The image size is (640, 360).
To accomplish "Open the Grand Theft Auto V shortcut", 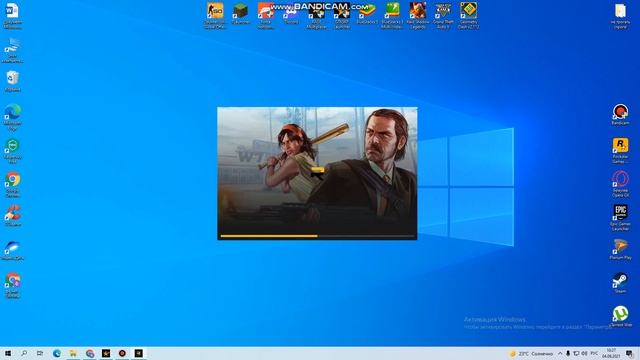I will click(x=443, y=15).
